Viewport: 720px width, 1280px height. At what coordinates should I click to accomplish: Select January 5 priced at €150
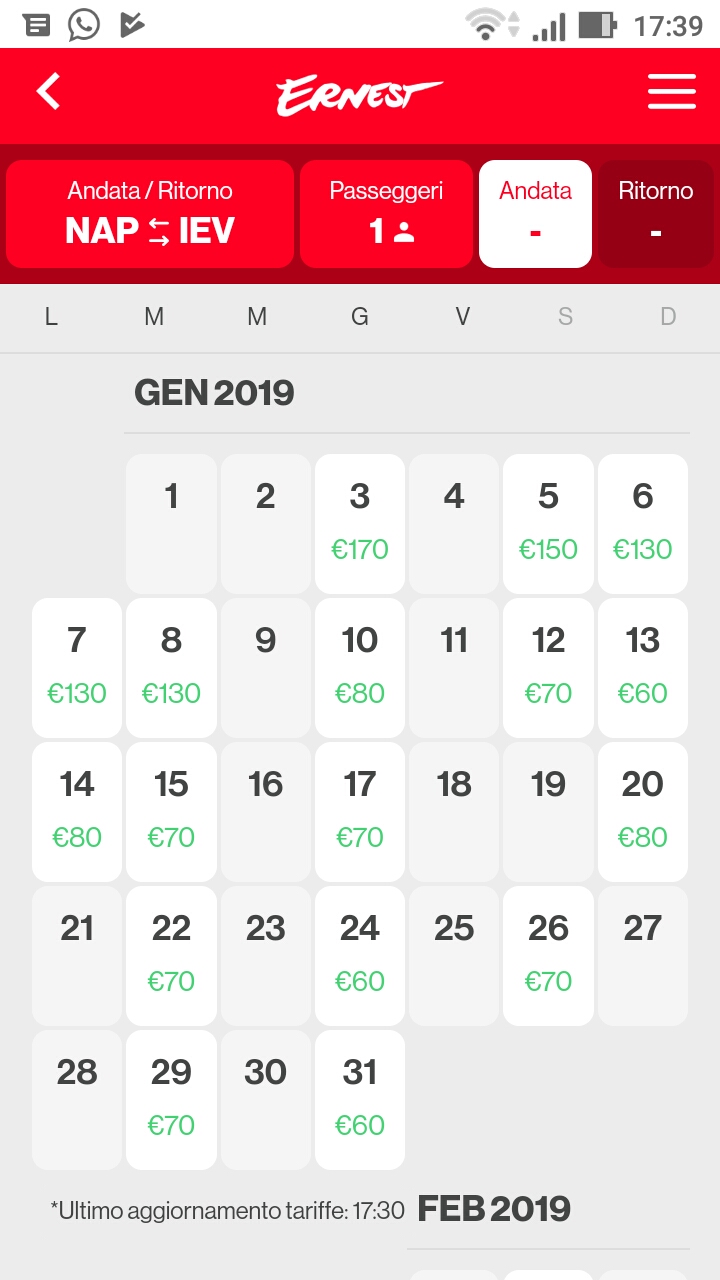(548, 523)
